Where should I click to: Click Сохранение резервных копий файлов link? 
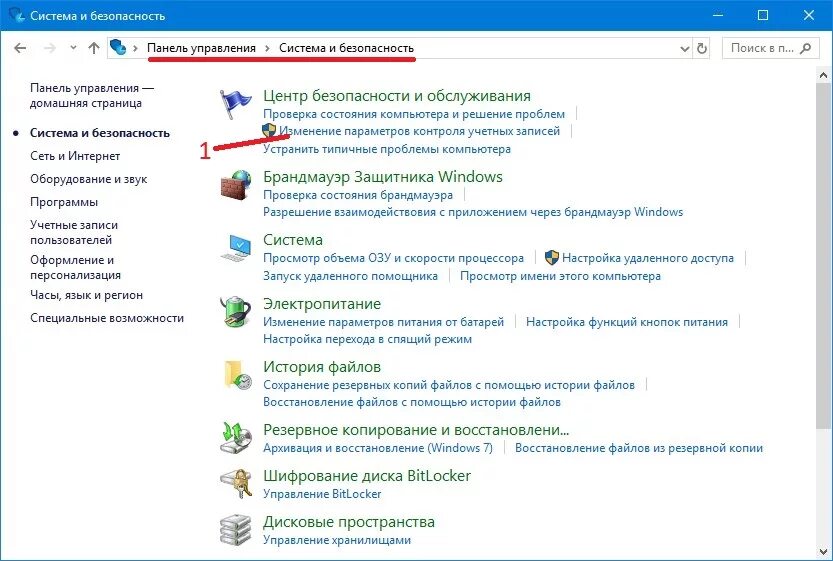coord(449,385)
